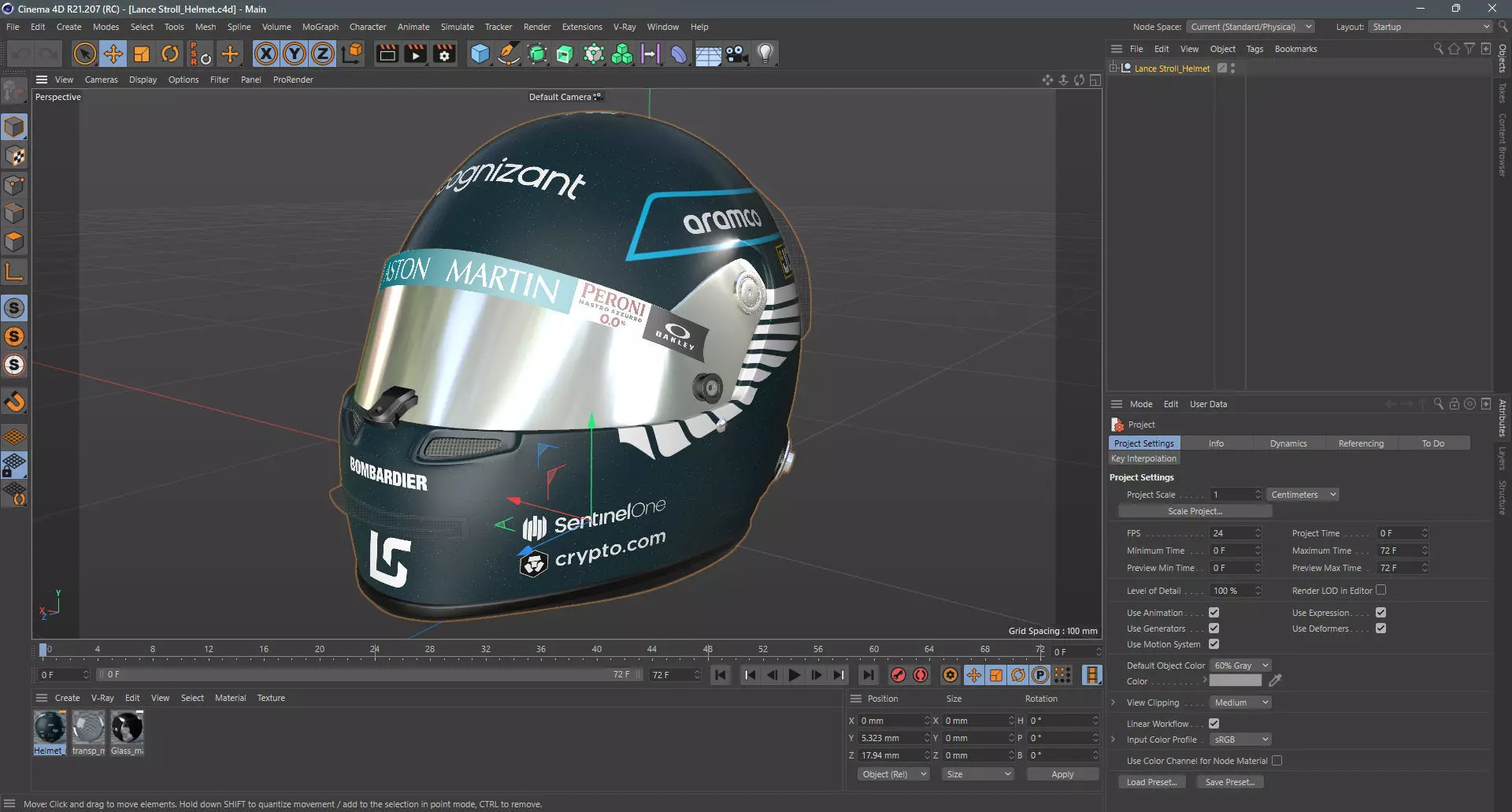The height and width of the screenshot is (812, 1512).
Task: Open the Default Object Color dropdown
Action: coord(1240,666)
